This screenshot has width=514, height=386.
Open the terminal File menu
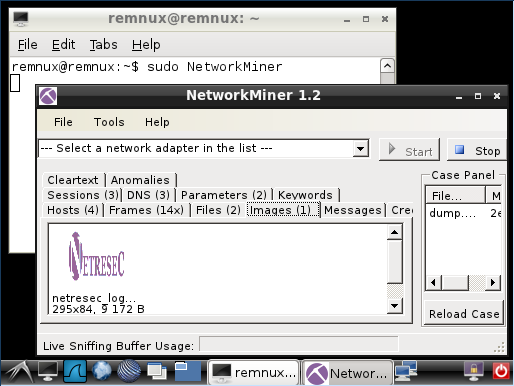click(27, 45)
